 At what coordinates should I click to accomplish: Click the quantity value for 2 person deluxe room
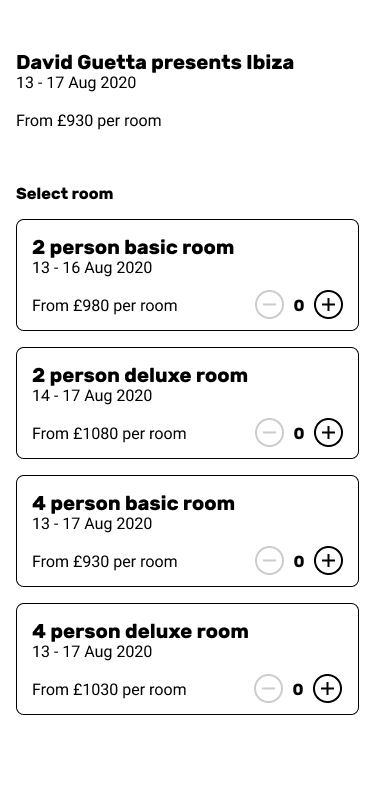[299, 433]
